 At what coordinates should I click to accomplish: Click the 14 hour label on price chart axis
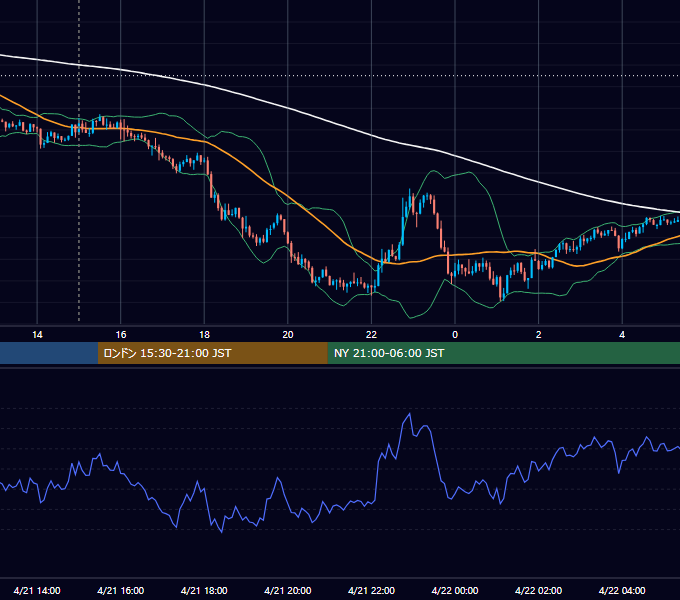(x=37, y=335)
